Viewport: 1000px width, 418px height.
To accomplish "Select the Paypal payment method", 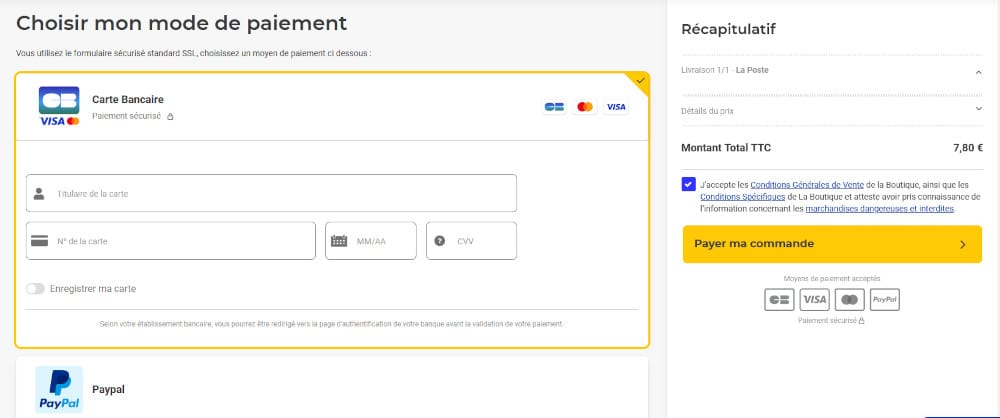I will [108, 389].
